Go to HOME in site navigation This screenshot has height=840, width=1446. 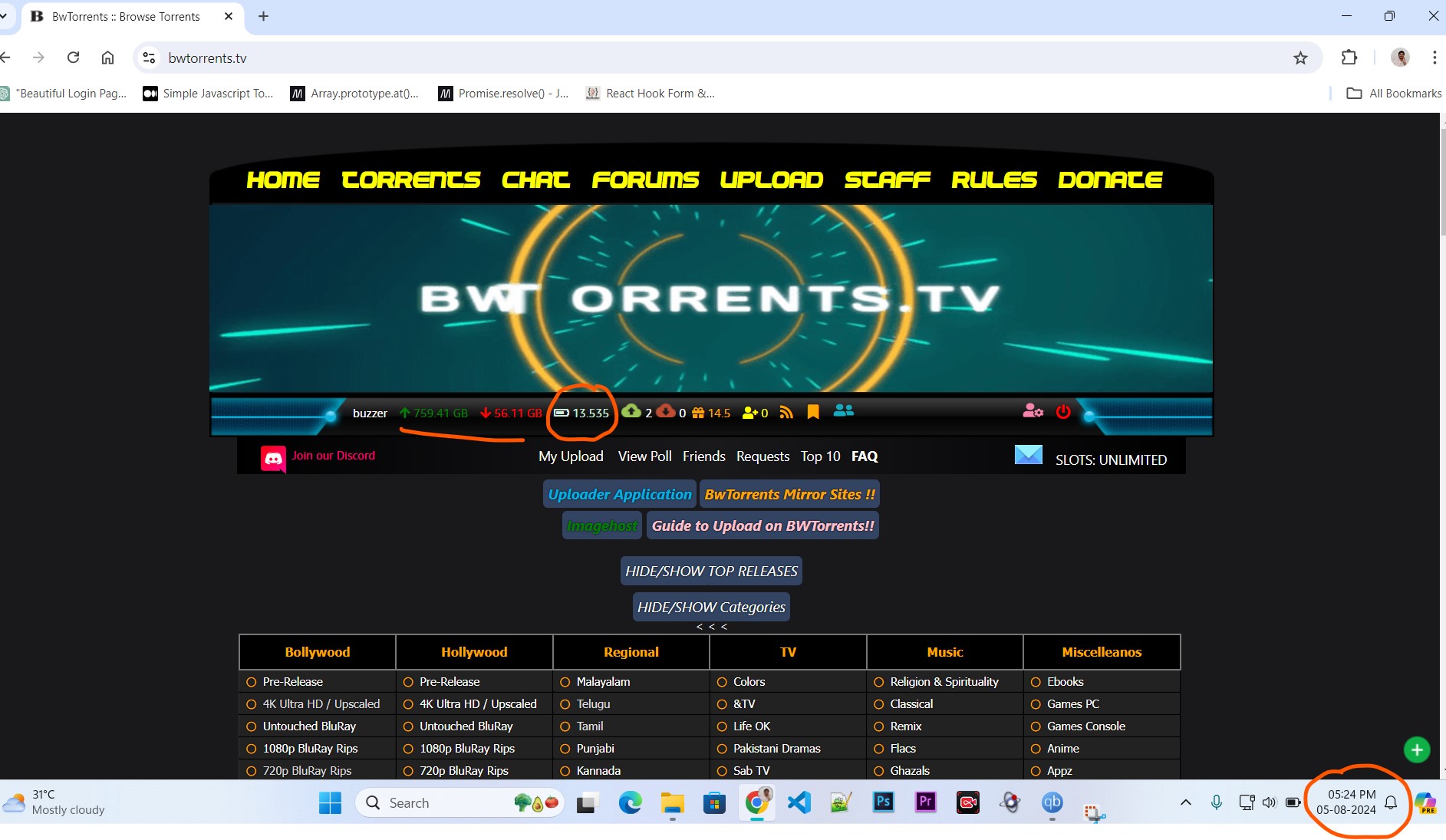pyautogui.click(x=283, y=180)
